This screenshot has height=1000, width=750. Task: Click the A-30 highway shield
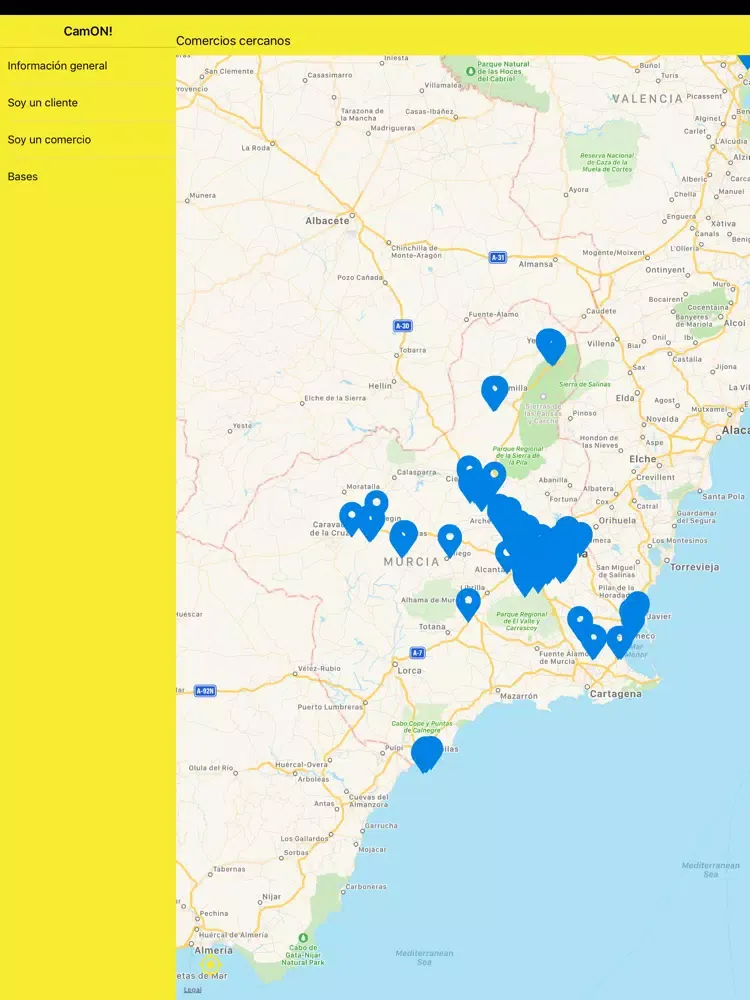[402, 326]
